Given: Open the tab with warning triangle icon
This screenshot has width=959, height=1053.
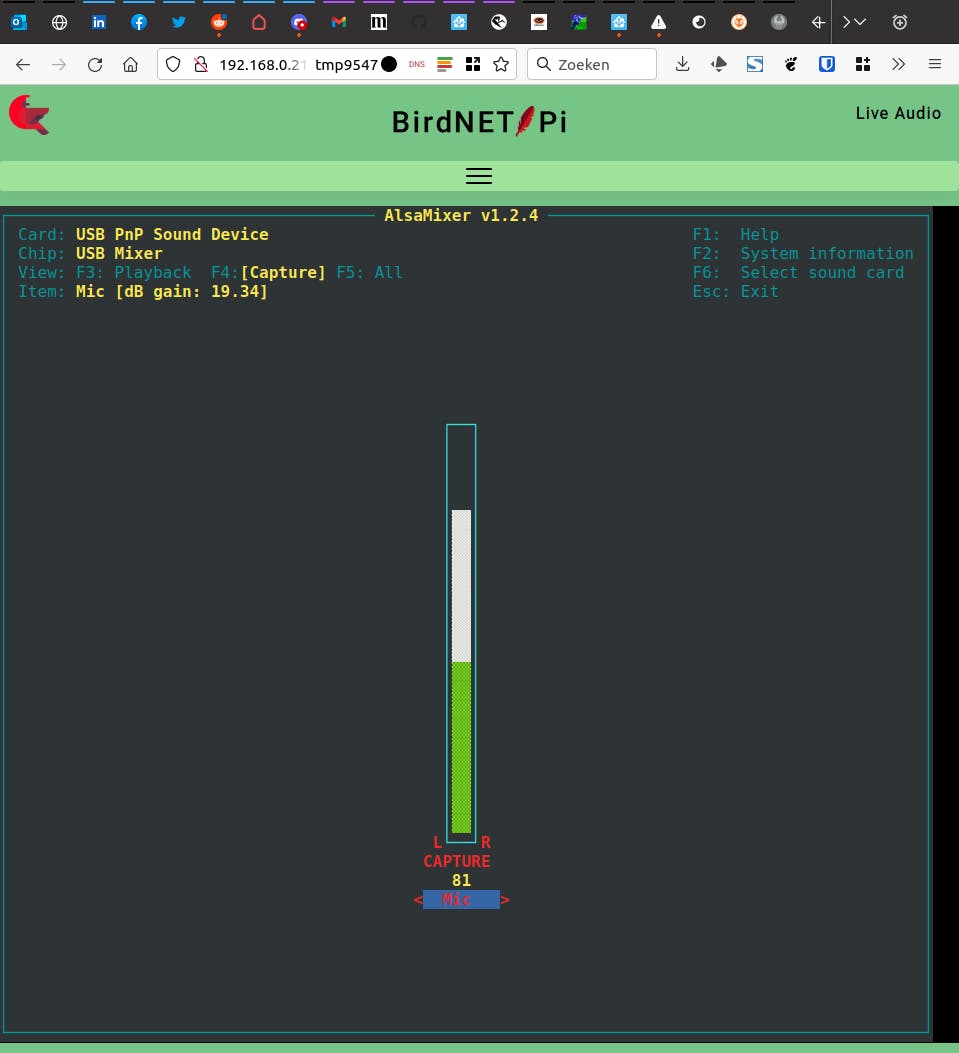Looking at the screenshot, I should point(659,22).
